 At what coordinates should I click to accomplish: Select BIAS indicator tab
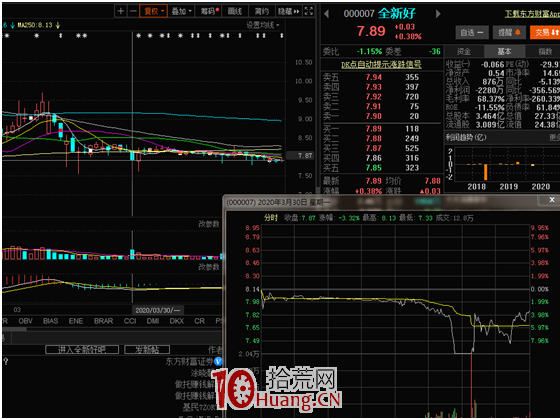pos(50,321)
